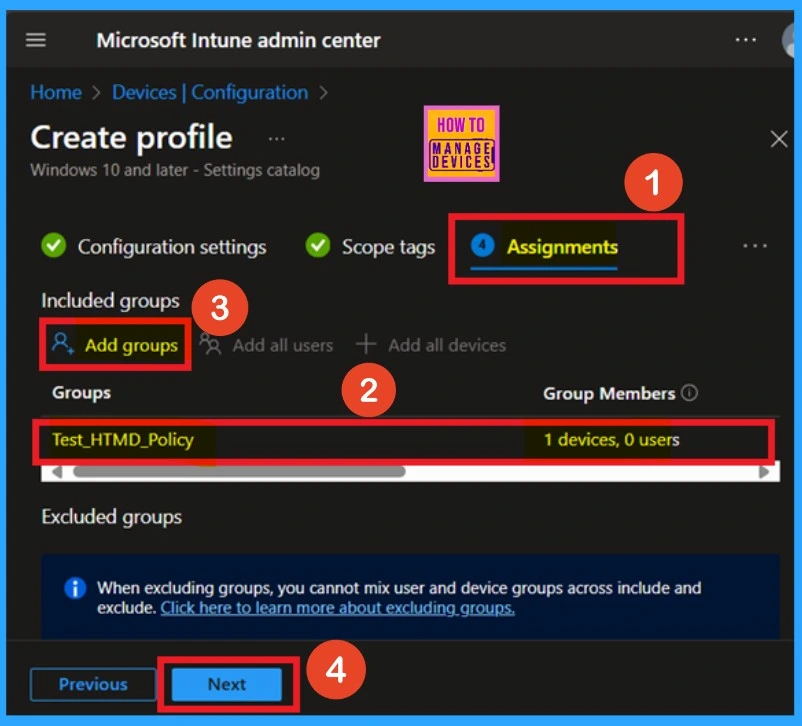Click Add all users
The image size is (802, 726).
[266, 345]
